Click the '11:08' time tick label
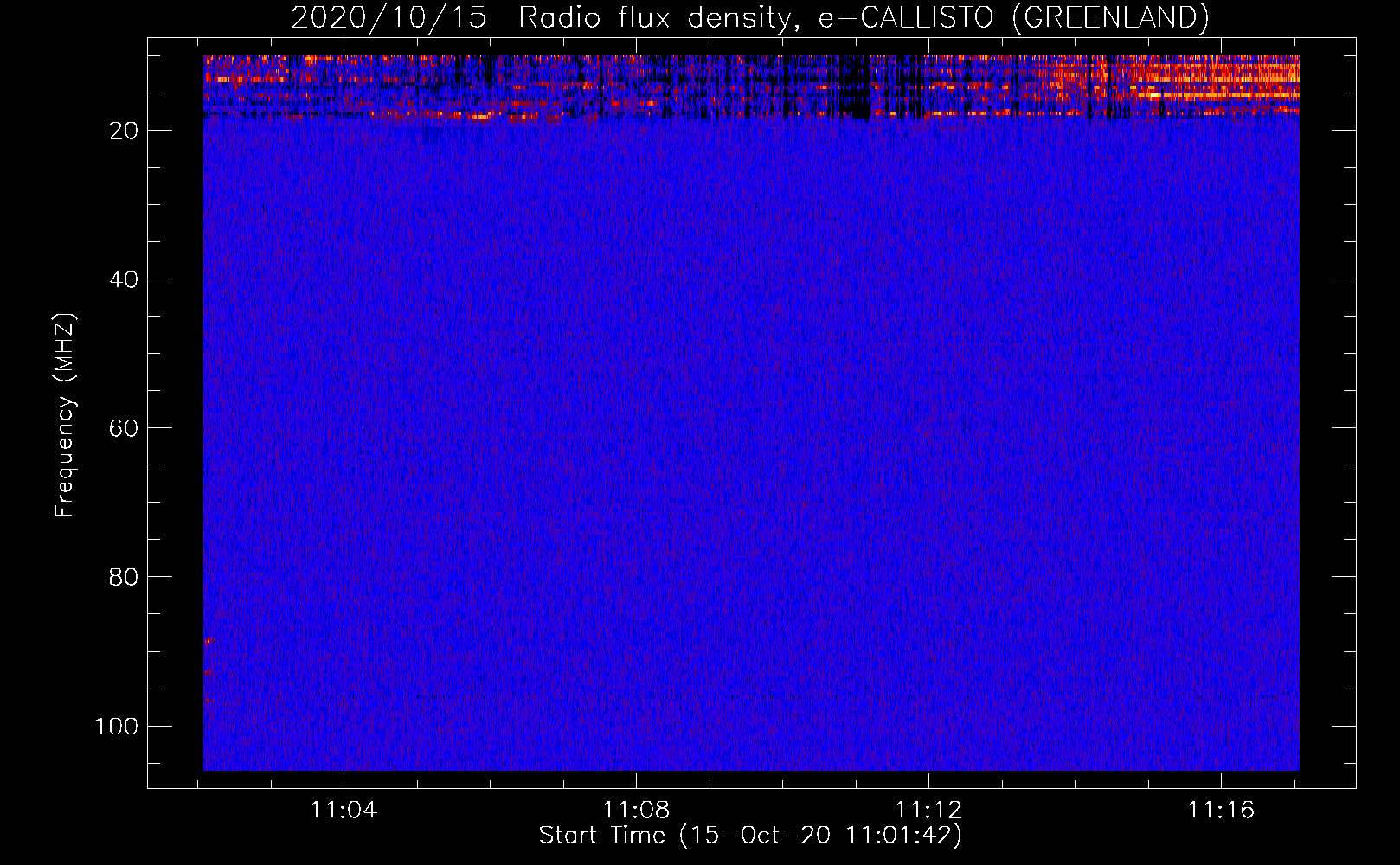The width and height of the screenshot is (1400, 865). [637, 810]
